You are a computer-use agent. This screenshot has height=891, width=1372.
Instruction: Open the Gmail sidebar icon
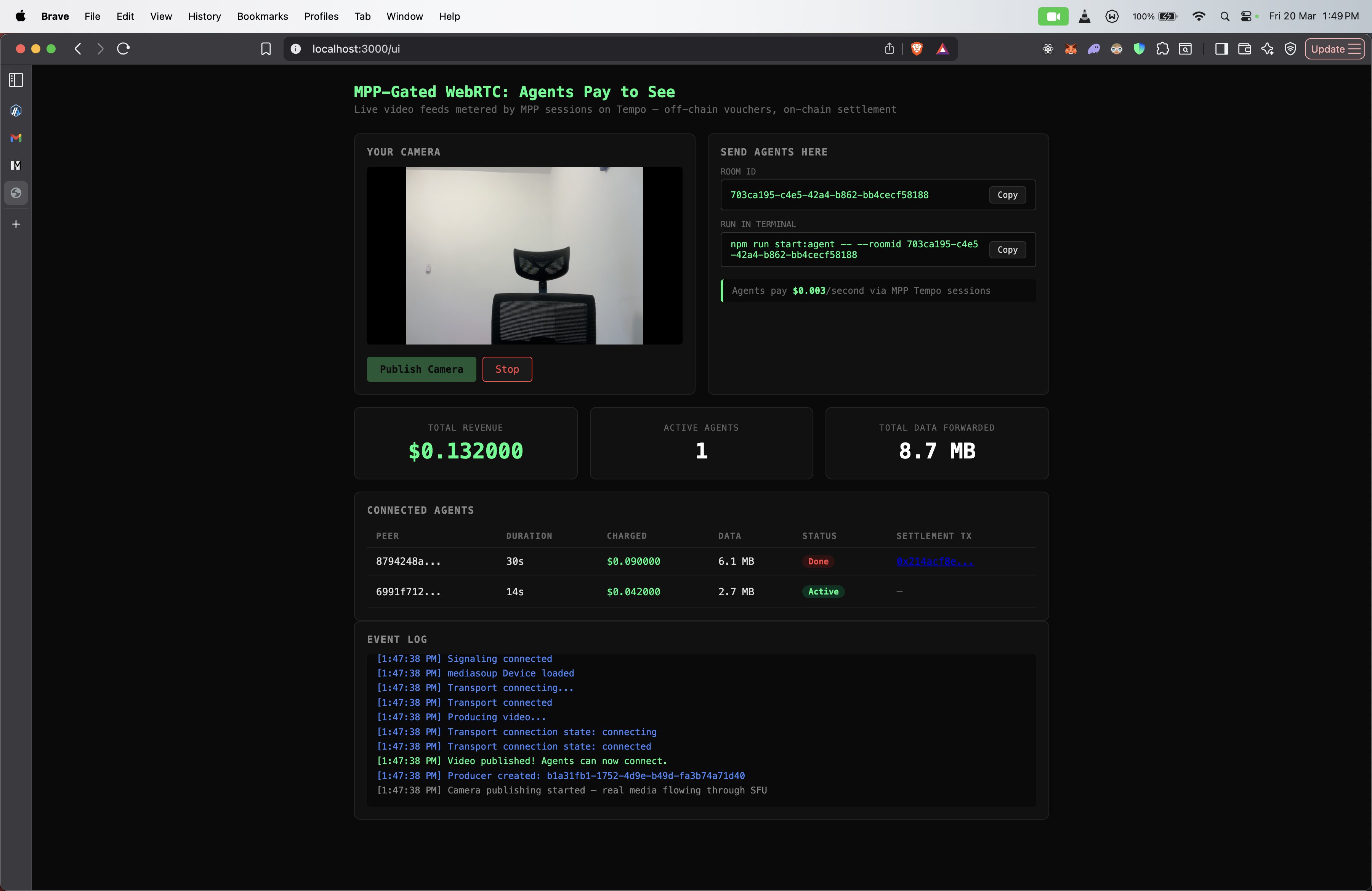click(16, 138)
